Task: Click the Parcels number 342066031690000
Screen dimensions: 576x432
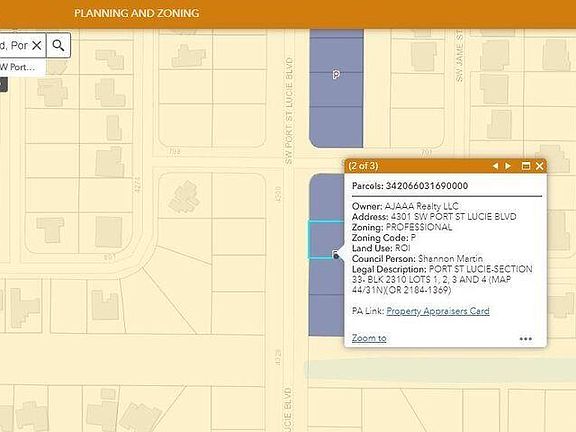Action: tap(426, 186)
